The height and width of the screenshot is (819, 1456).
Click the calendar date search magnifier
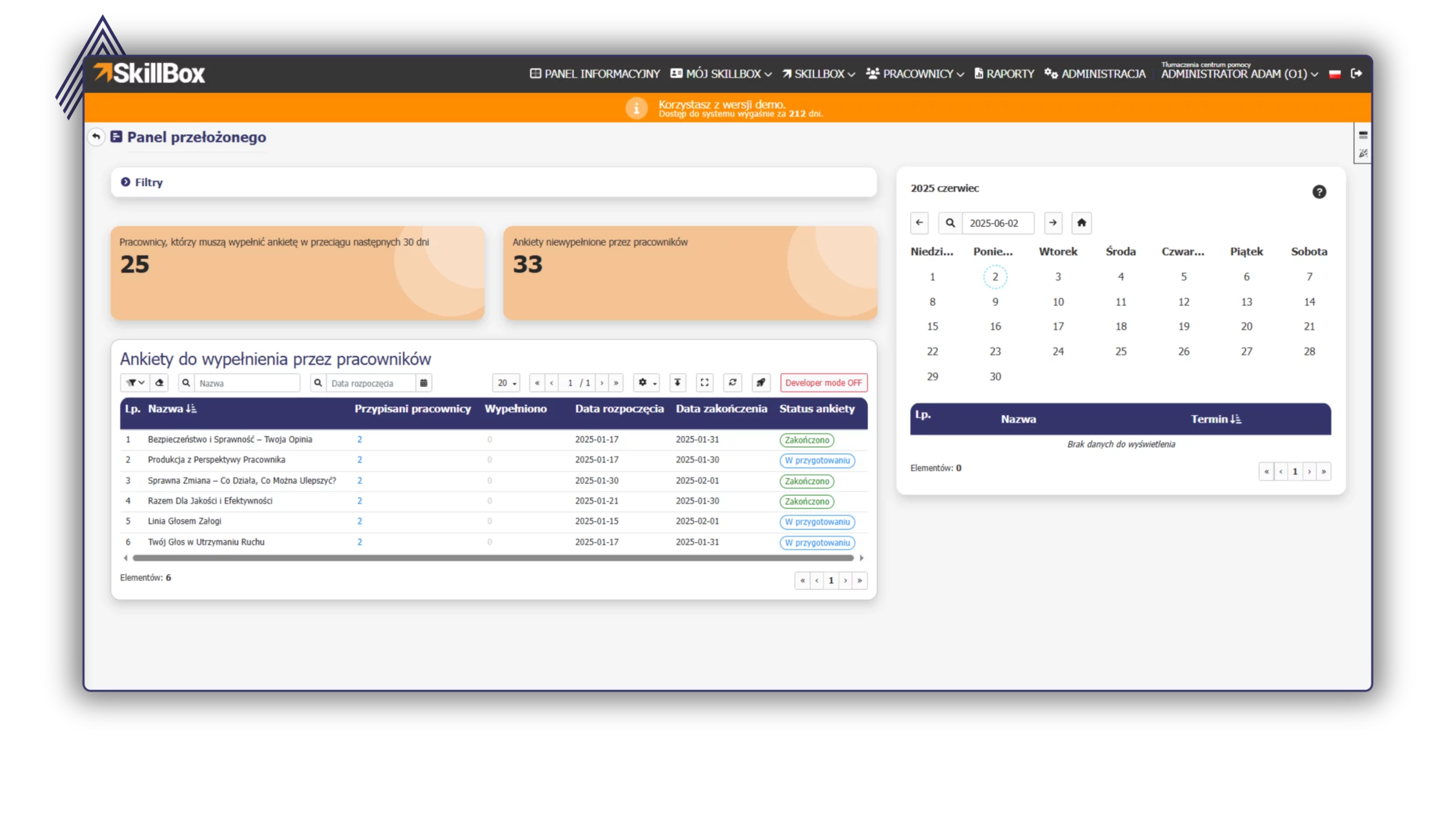[950, 223]
